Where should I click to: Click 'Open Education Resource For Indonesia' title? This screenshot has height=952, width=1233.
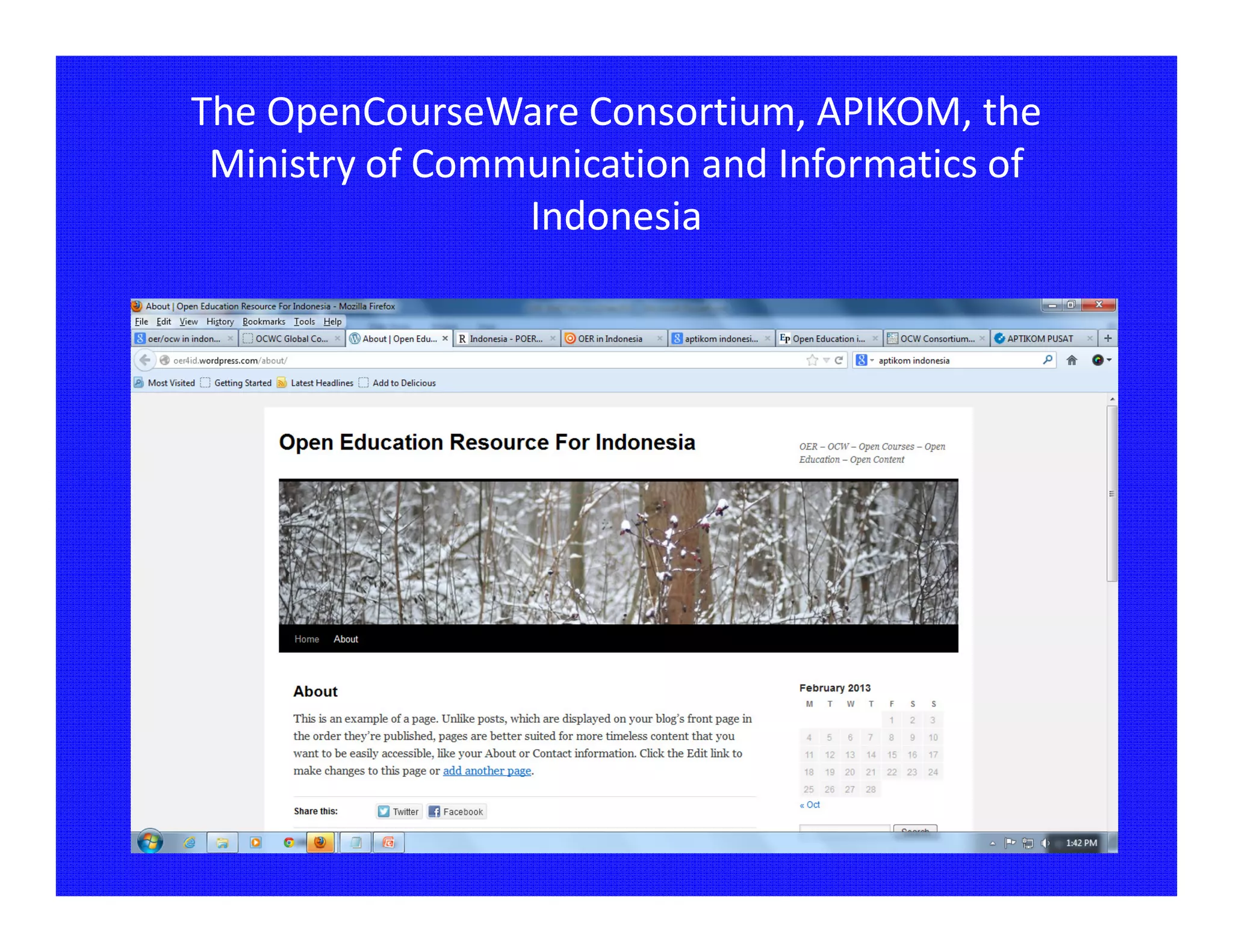[487, 442]
